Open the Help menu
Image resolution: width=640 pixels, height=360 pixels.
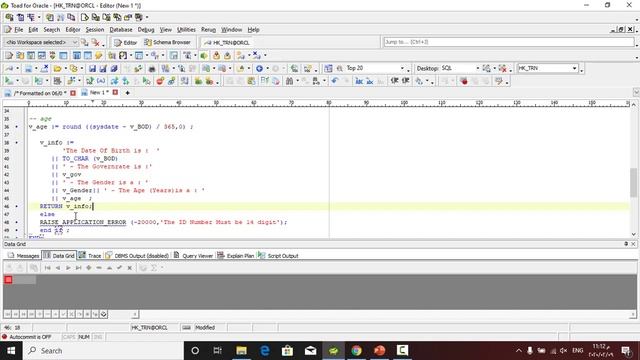(253, 30)
